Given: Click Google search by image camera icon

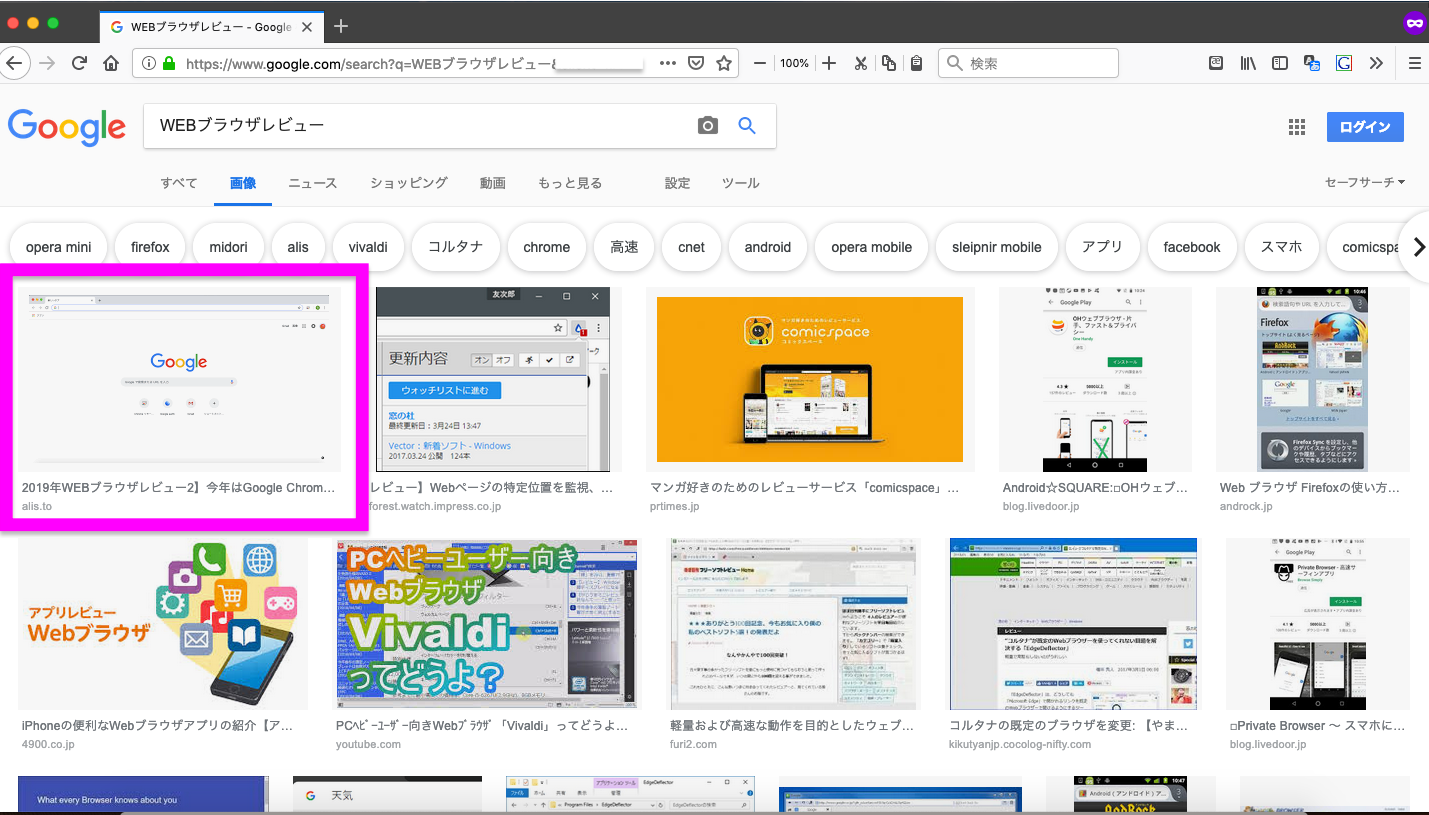Looking at the screenshot, I should pos(708,125).
